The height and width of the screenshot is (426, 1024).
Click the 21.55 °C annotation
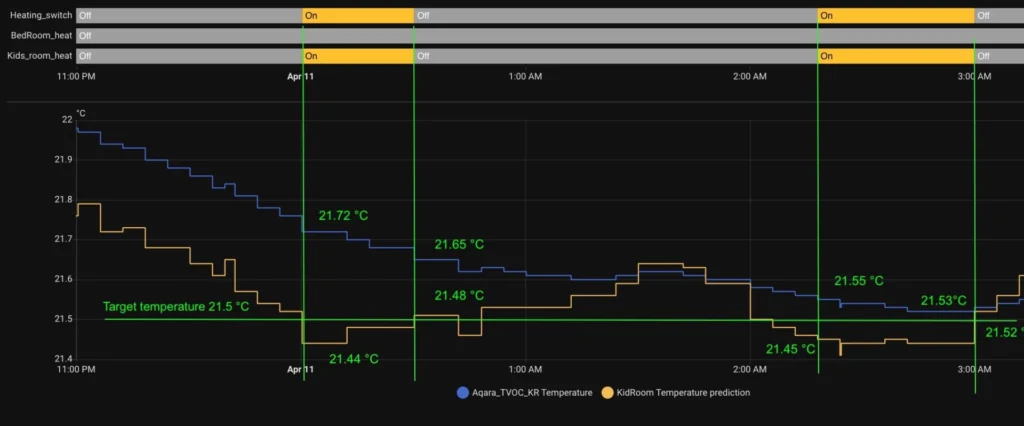point(859,281)
